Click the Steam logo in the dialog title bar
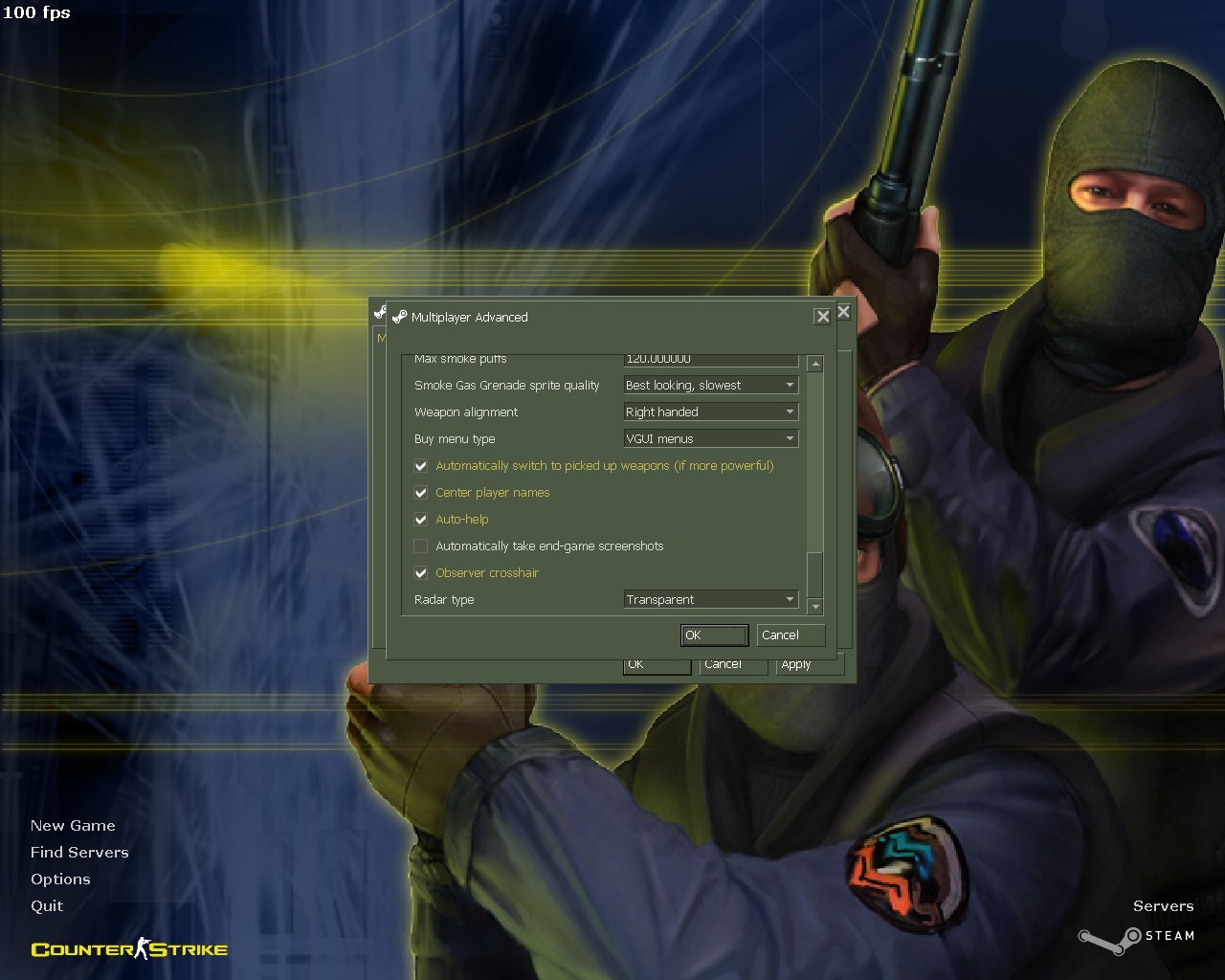This screenshot has width=1225, height=980. 399,317
